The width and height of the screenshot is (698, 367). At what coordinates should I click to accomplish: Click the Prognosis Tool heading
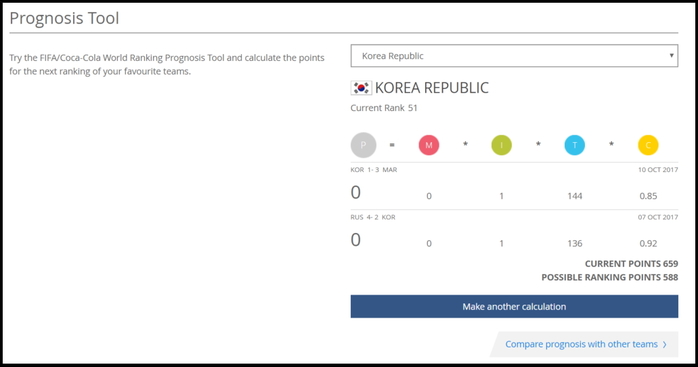tap(64, 18)
